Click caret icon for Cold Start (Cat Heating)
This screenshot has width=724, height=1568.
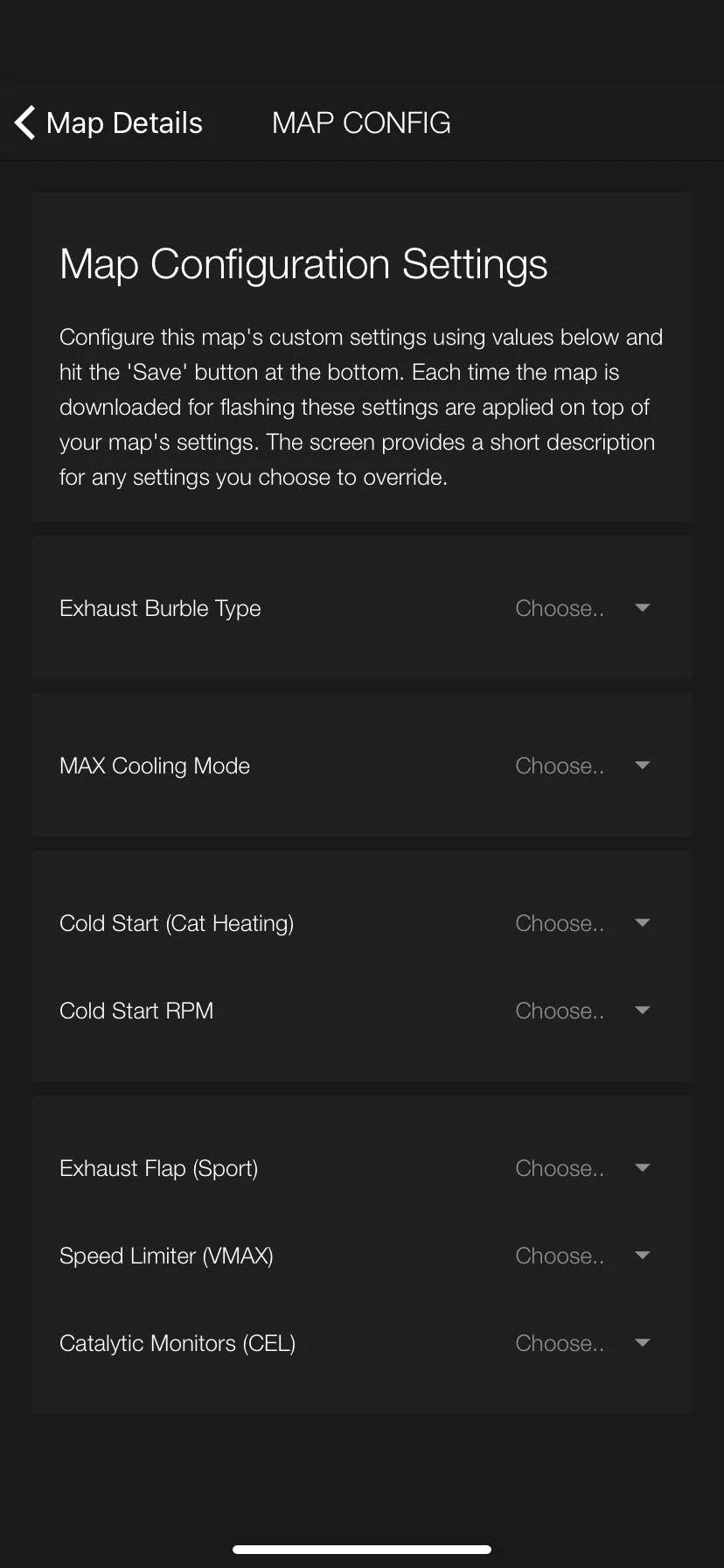tap(643, 923)
